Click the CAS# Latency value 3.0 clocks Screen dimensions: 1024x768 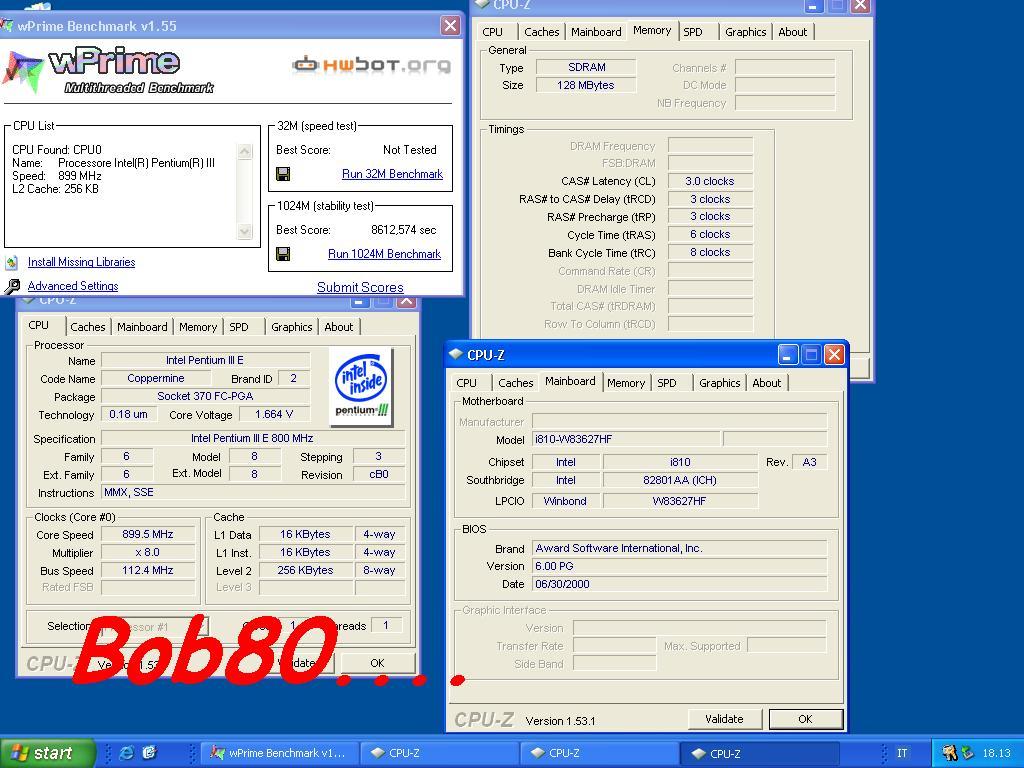710,181
